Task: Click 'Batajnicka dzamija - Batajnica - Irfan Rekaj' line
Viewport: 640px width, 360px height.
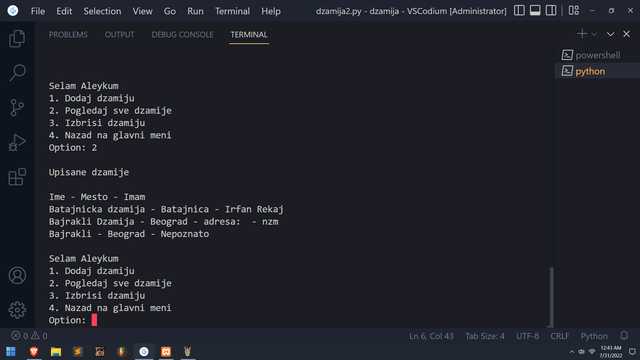Action: (x=166, y=209)
